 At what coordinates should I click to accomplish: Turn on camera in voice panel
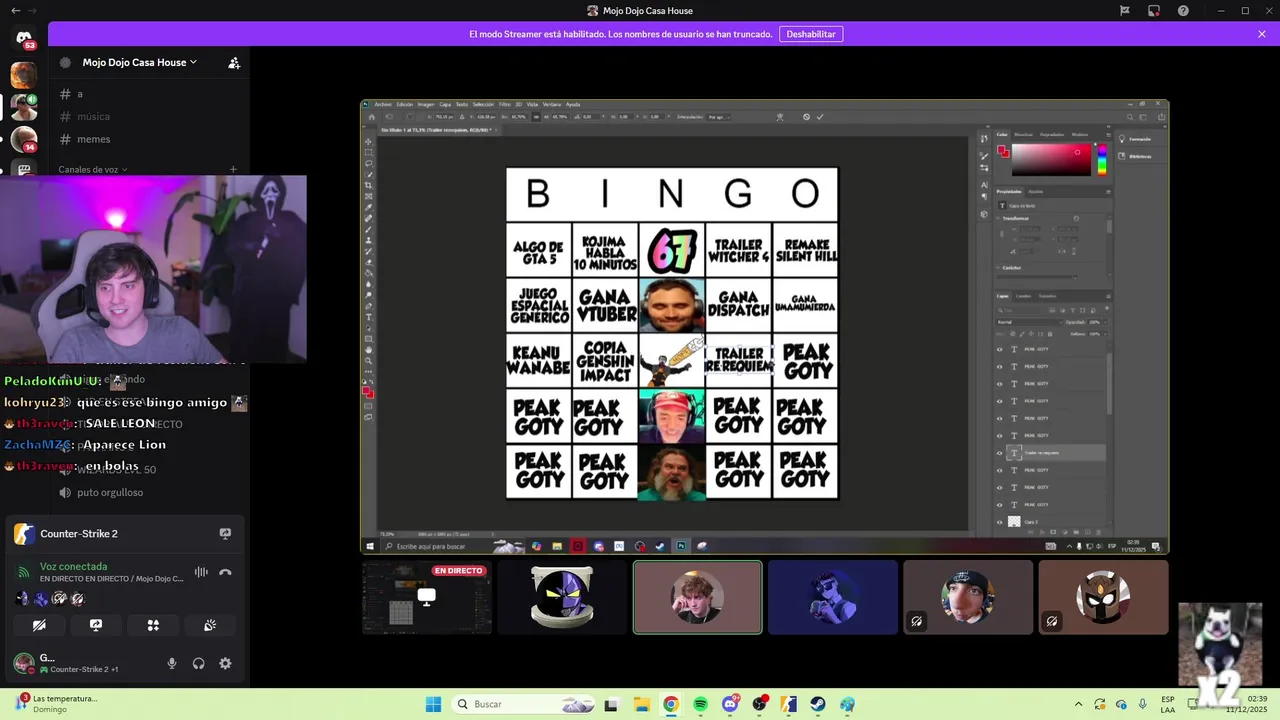point(39,625)
